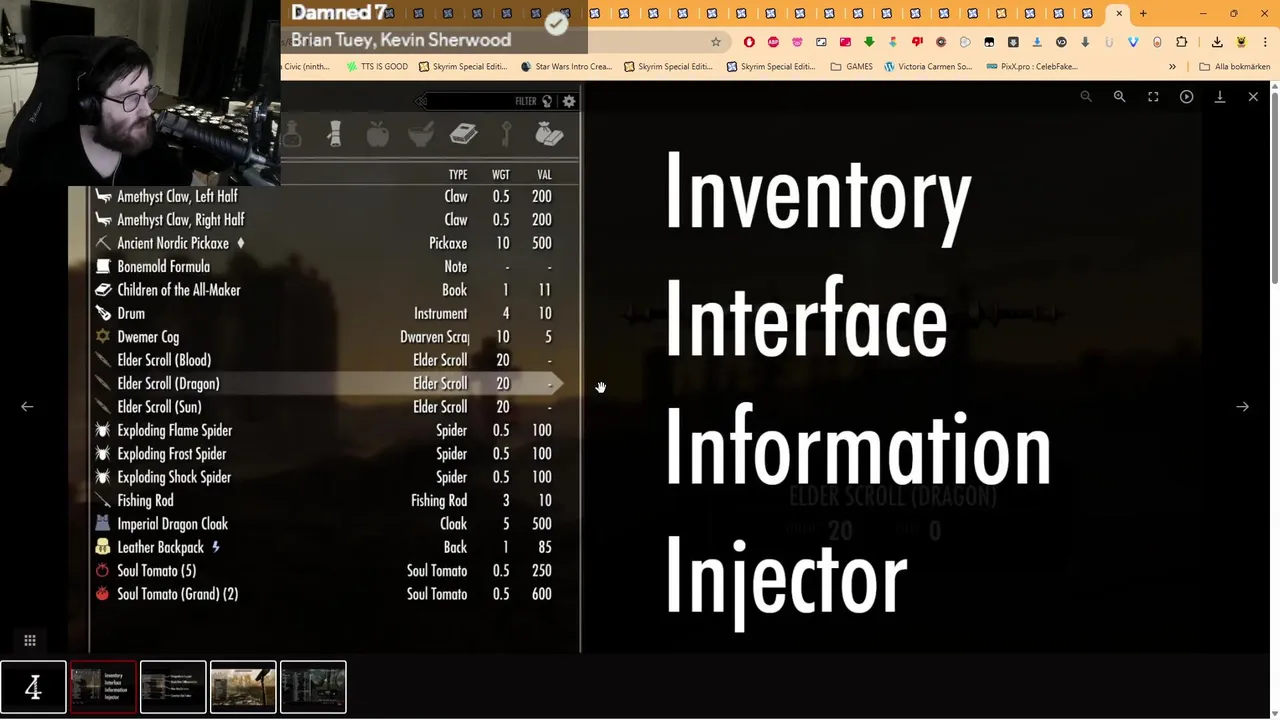Open the Extensions puzzle piece menu

(1182, 42)
